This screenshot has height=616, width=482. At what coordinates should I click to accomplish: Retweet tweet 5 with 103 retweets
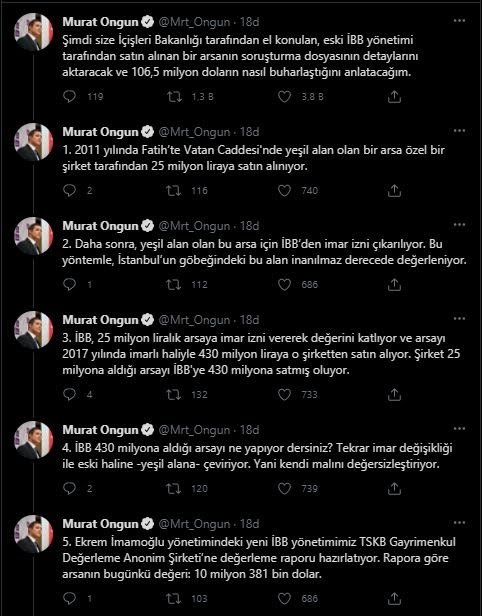174,598
